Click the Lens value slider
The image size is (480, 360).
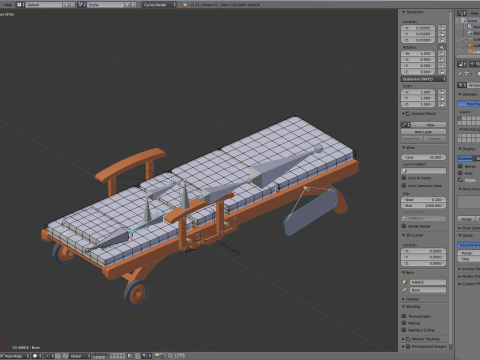point(423,157)
